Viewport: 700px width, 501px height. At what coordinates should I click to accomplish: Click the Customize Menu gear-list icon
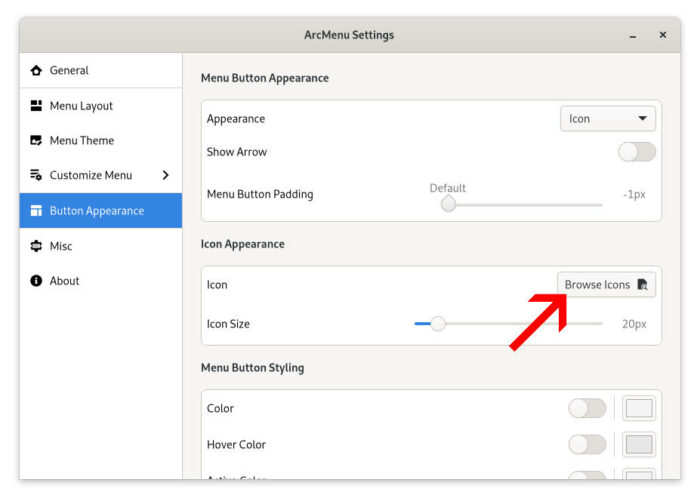click(x=36, y=175)
